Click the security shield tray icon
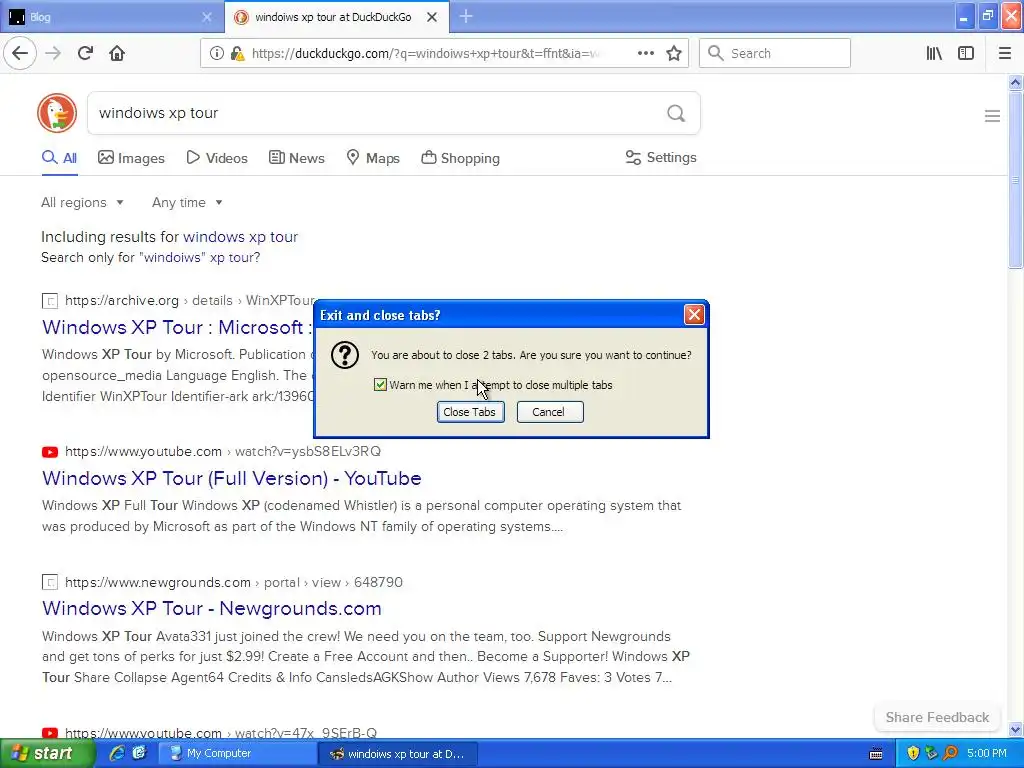 pyautogui.click(x=913, y=753)
